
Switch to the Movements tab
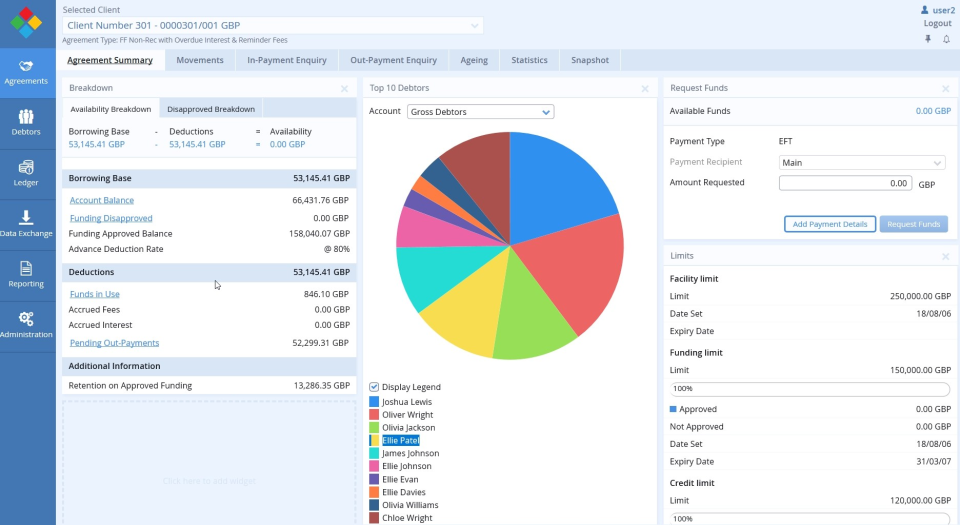(x=200, y=60)
